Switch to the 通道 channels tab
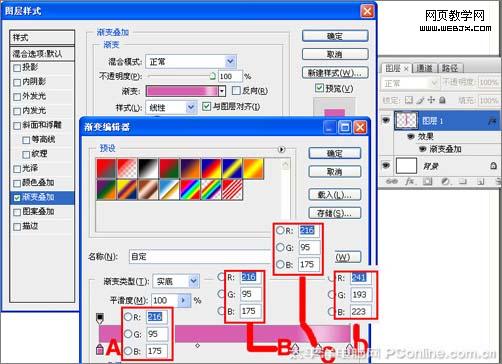502x364 pixels. tap(425, 68)
